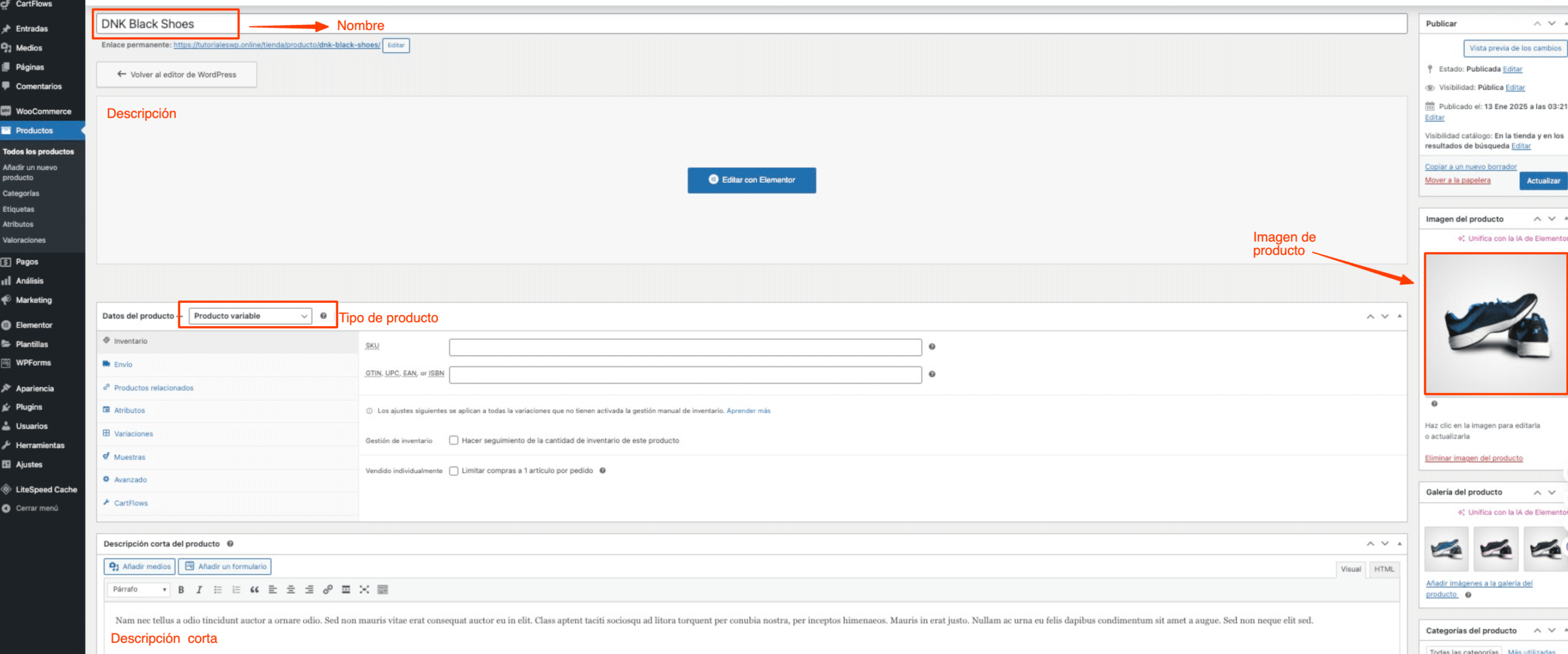The width and height of the screenshot is (1568, 654).
Task: Open the 'Producto variable' product type dropdown
Action: pyautogui.click(x=250, y=316)
